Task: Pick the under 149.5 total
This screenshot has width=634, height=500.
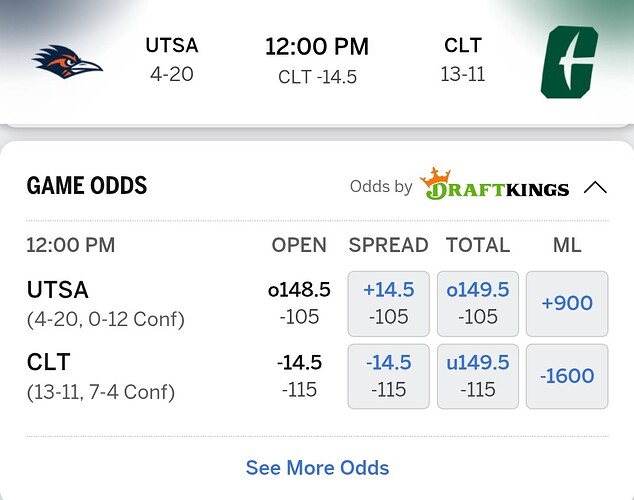Action: (478, 376)
